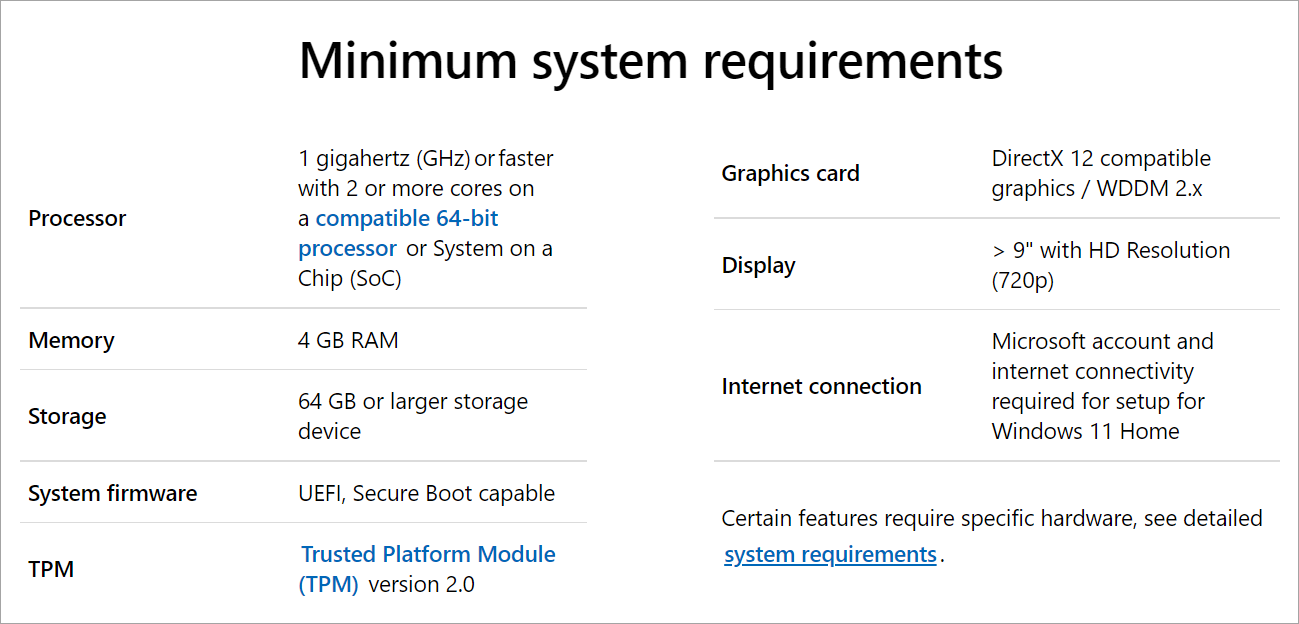Viewport: 1299px width, 624px height.
Task: Follow the system requirements link
Action: [830, 554]
